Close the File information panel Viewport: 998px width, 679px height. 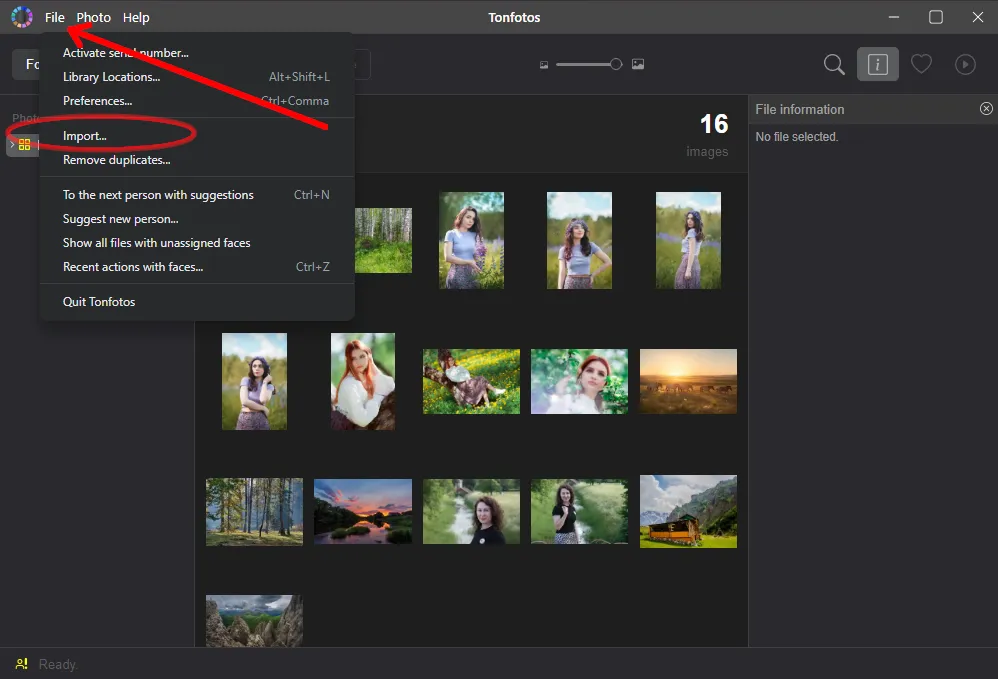[x=987, y=109]
